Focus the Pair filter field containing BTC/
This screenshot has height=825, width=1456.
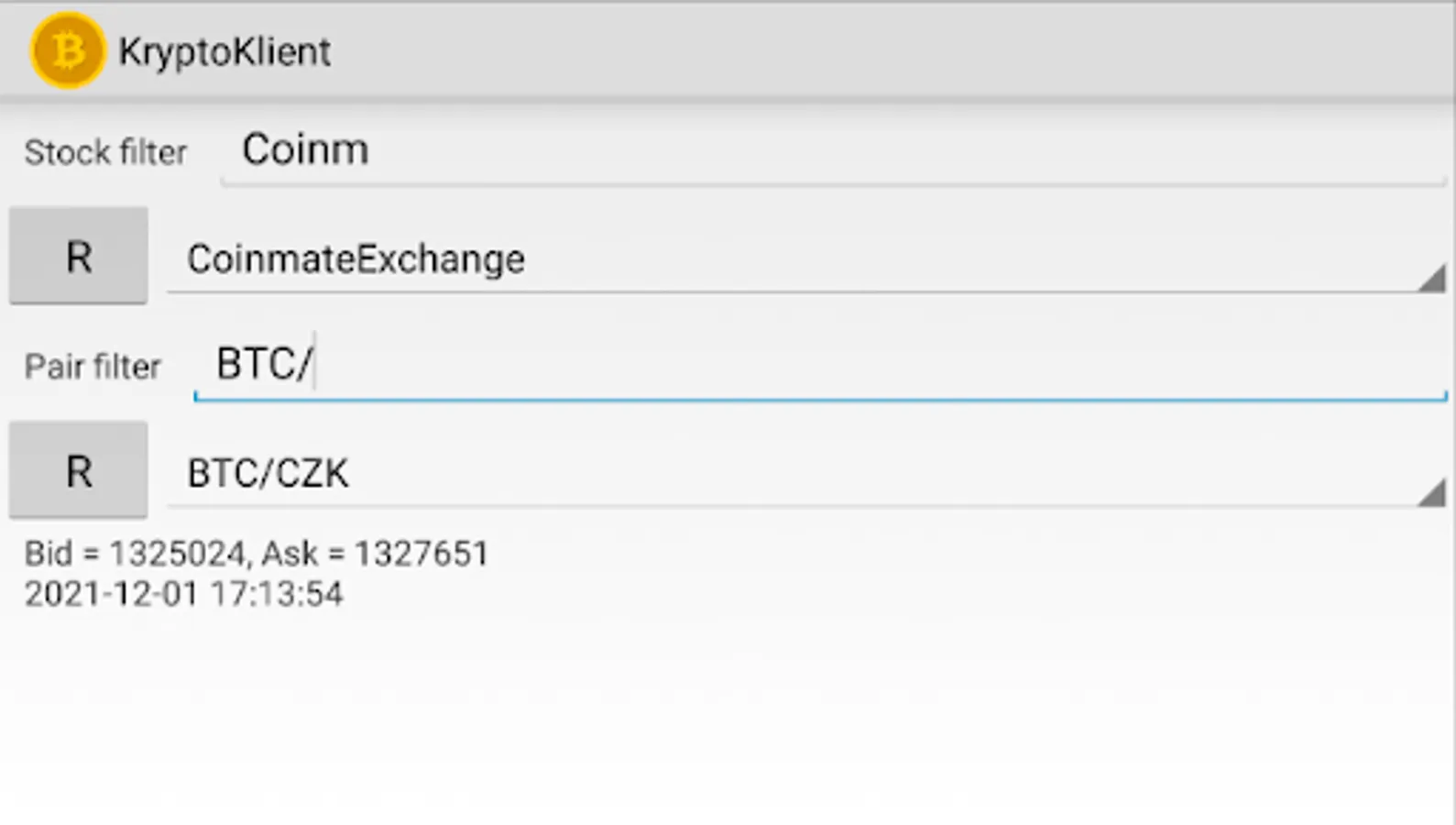(825, 364)
